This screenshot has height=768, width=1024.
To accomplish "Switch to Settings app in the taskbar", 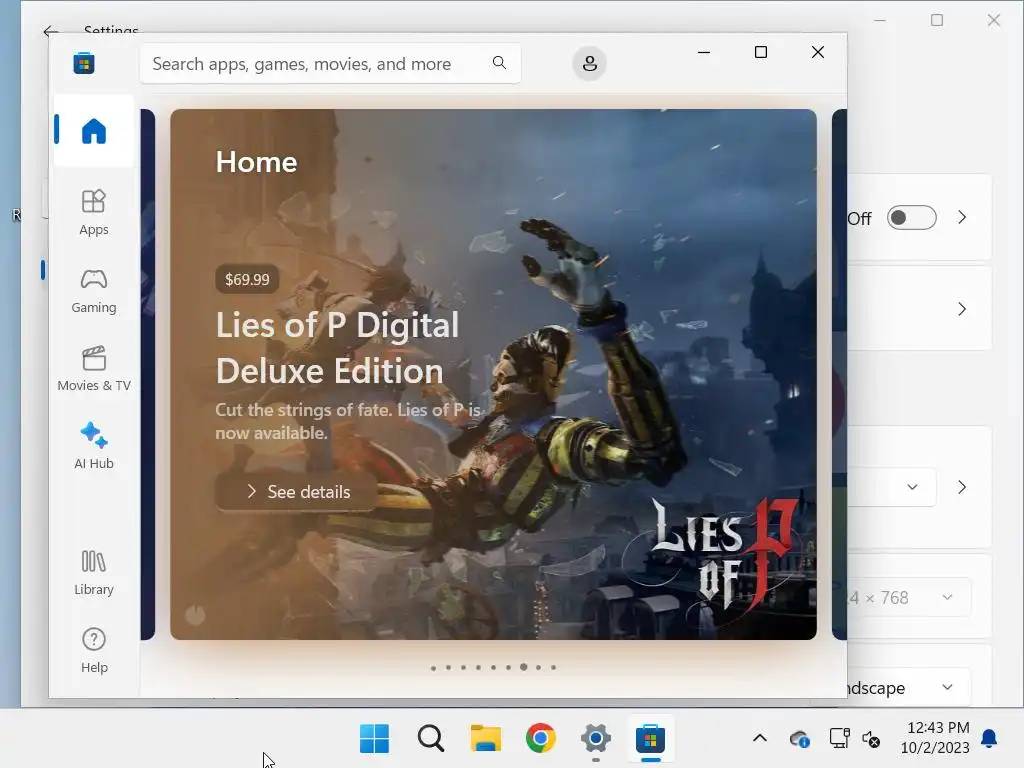I will pos(596,739).
